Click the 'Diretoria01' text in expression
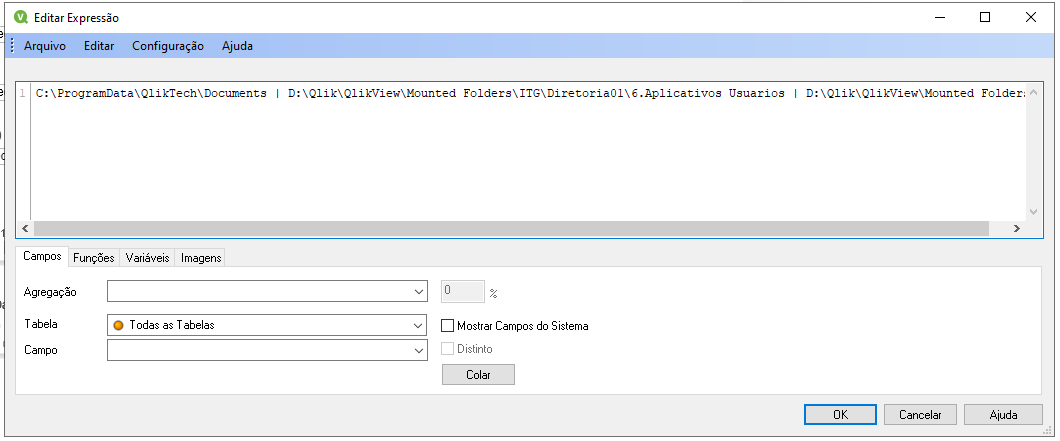 pyautogui.click(x=585, y=93)
